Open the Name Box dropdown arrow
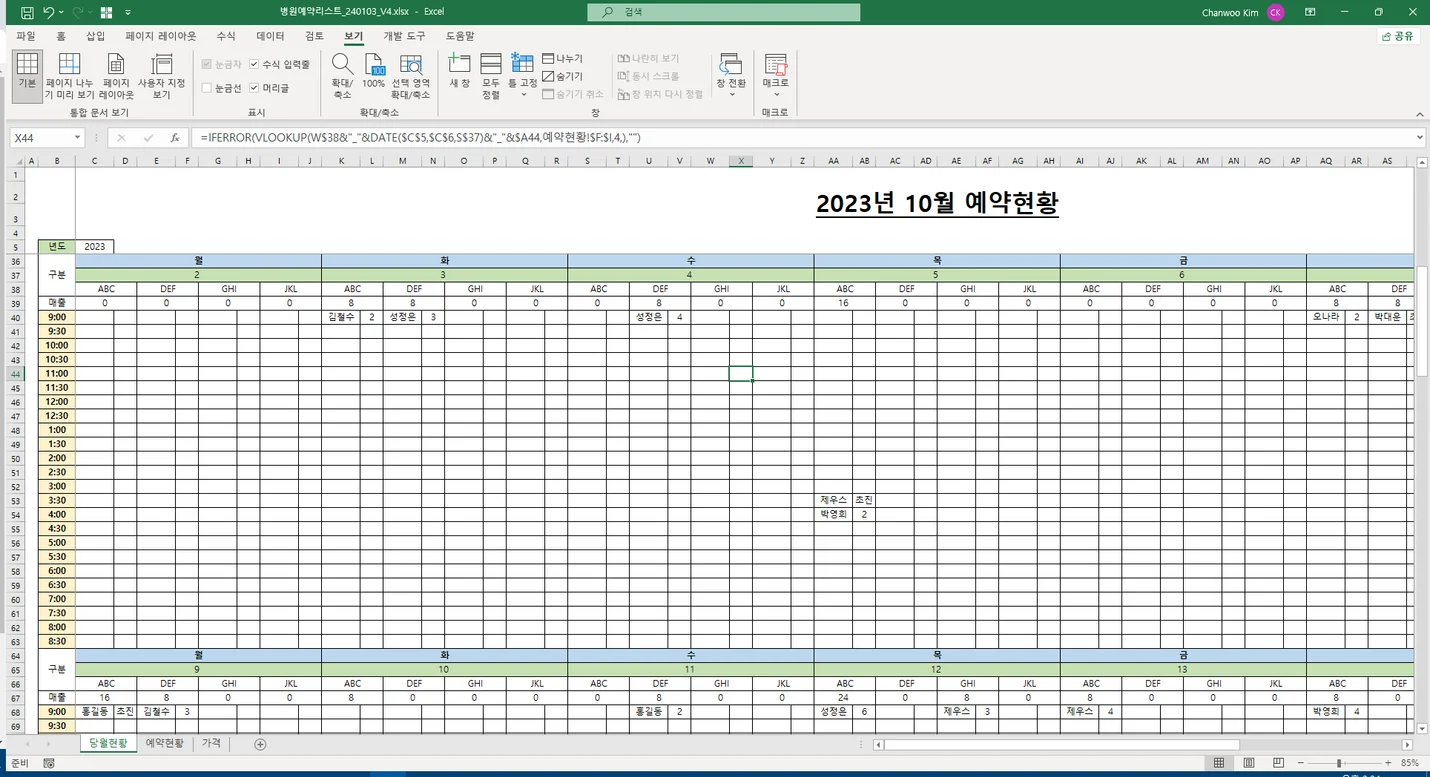 click(x=77, y=138)
